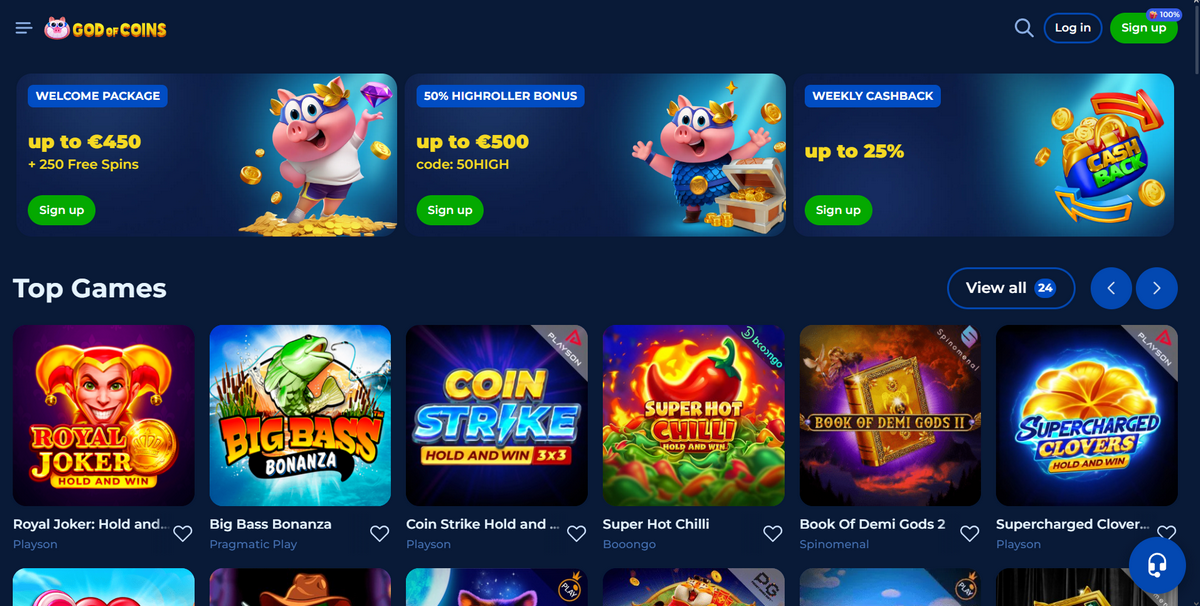Image resolution: width=1200 pixels, height=606 pixels.
Task: Open the Supercharged Clovers game thumbnail
Action: click(x=1087, y=415)
